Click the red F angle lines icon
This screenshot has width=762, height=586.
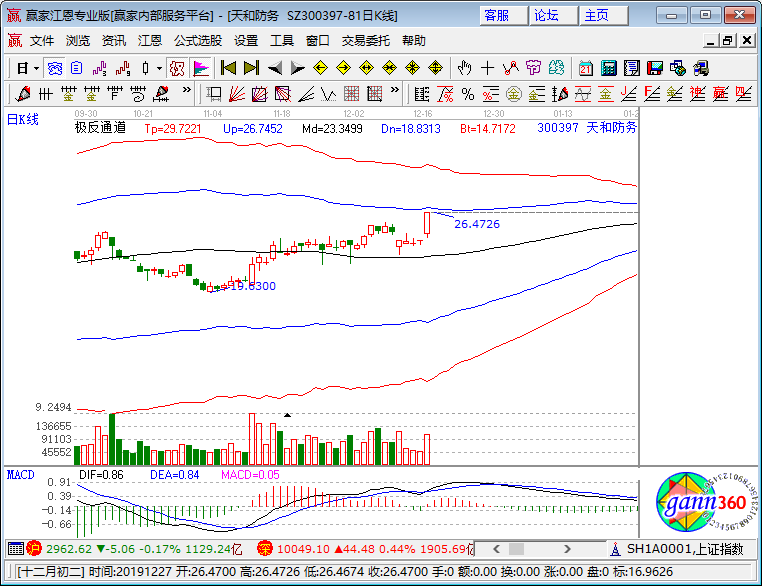(x=652, y=94)
